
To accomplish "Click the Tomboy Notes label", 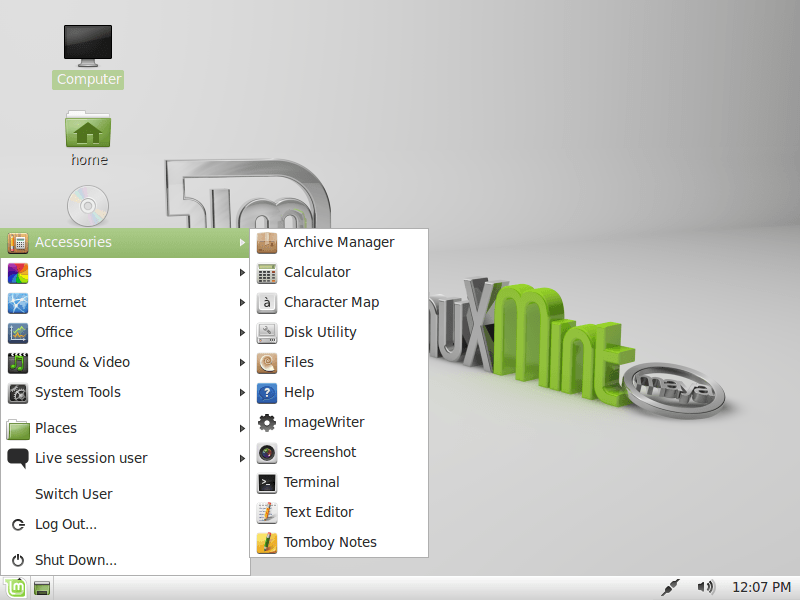I will click(x=330, y=542).
